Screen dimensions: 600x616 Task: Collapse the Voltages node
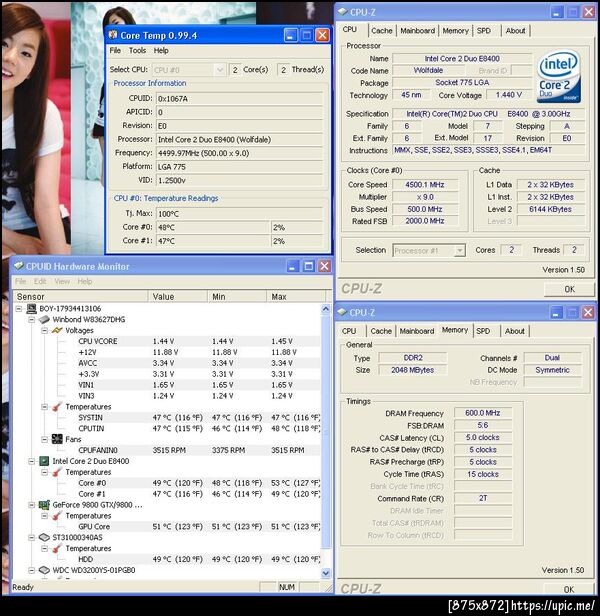(x=45, y=331)
